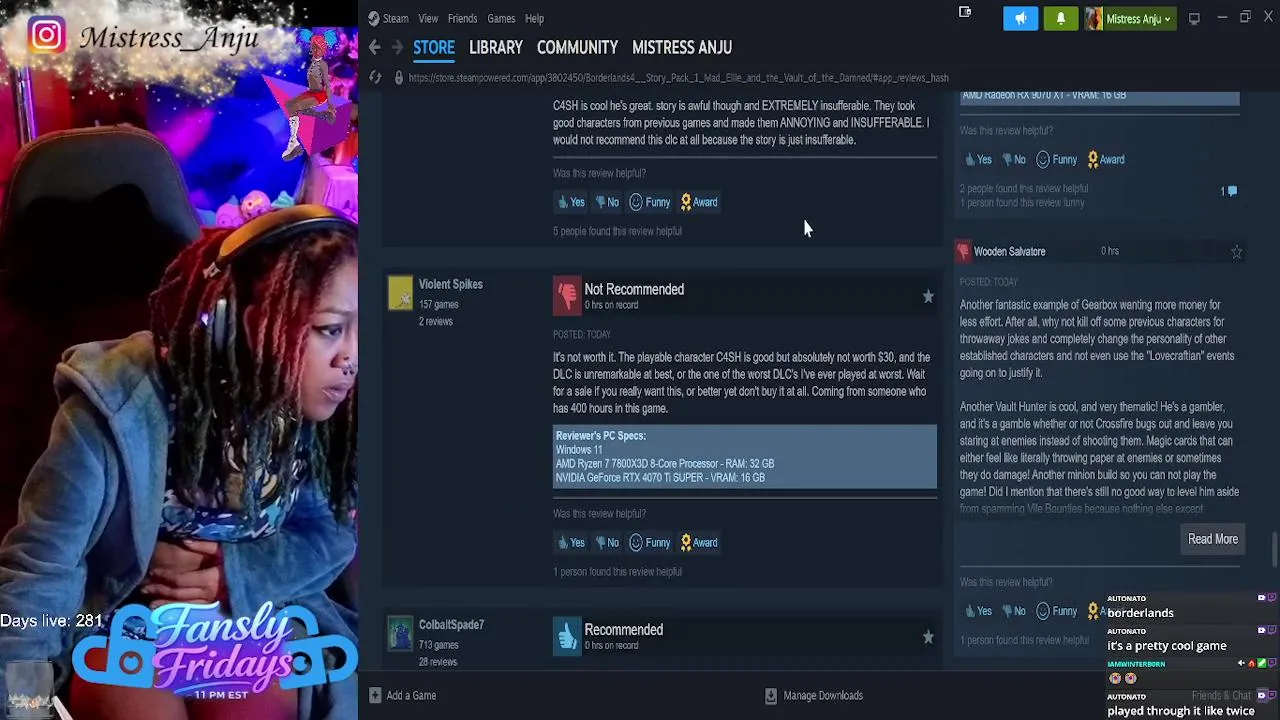Vote No on Violent Spikes' review
The image size is (1280, 720).
click(x=607, y=542)
